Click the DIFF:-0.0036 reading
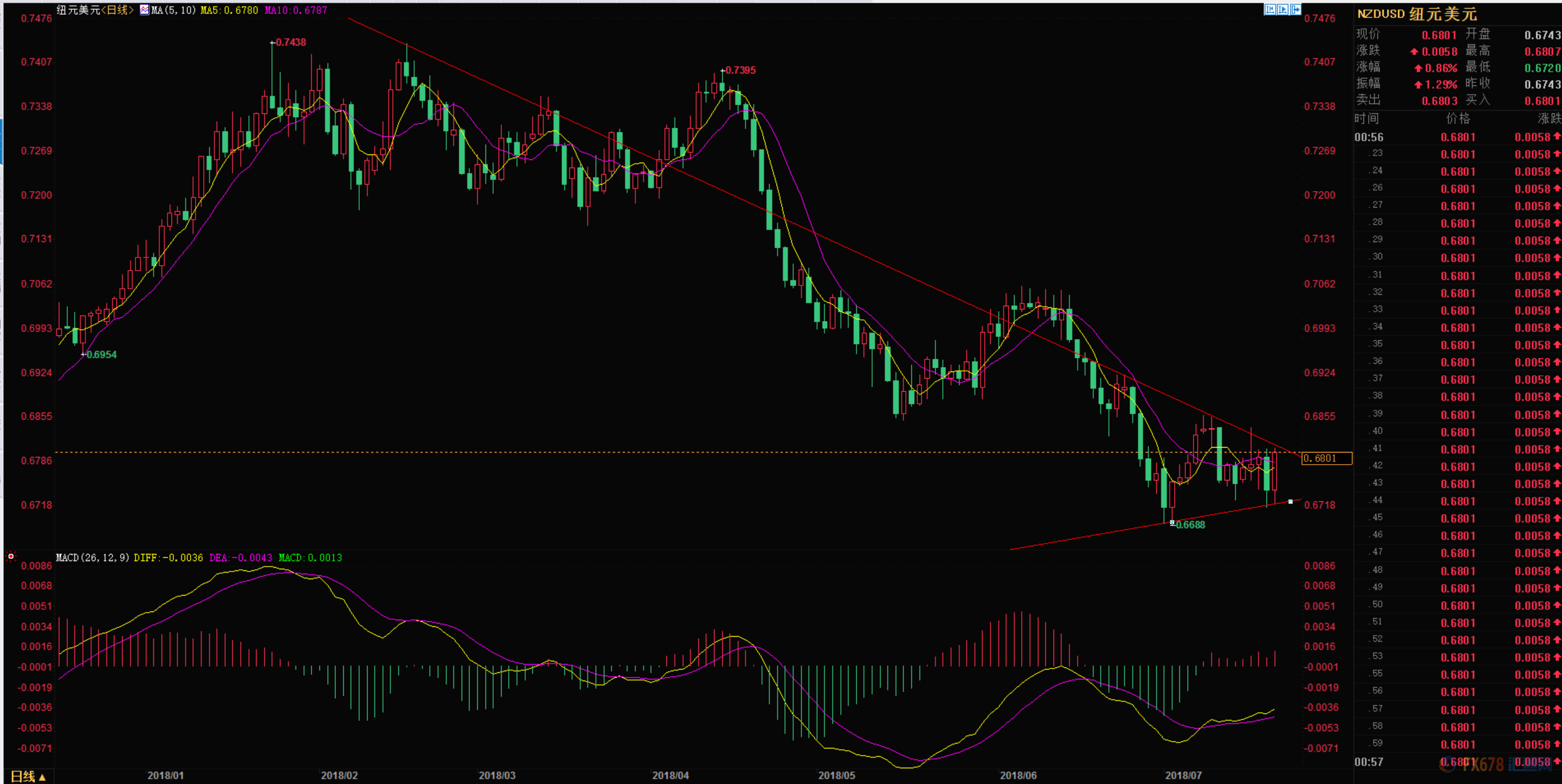Screen dimensions: 1562x784 (169, 557)
